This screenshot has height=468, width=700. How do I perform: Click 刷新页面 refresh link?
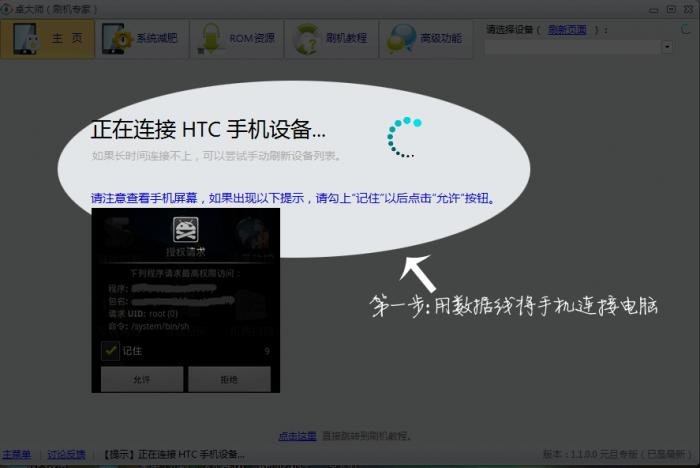click(567, 30)
